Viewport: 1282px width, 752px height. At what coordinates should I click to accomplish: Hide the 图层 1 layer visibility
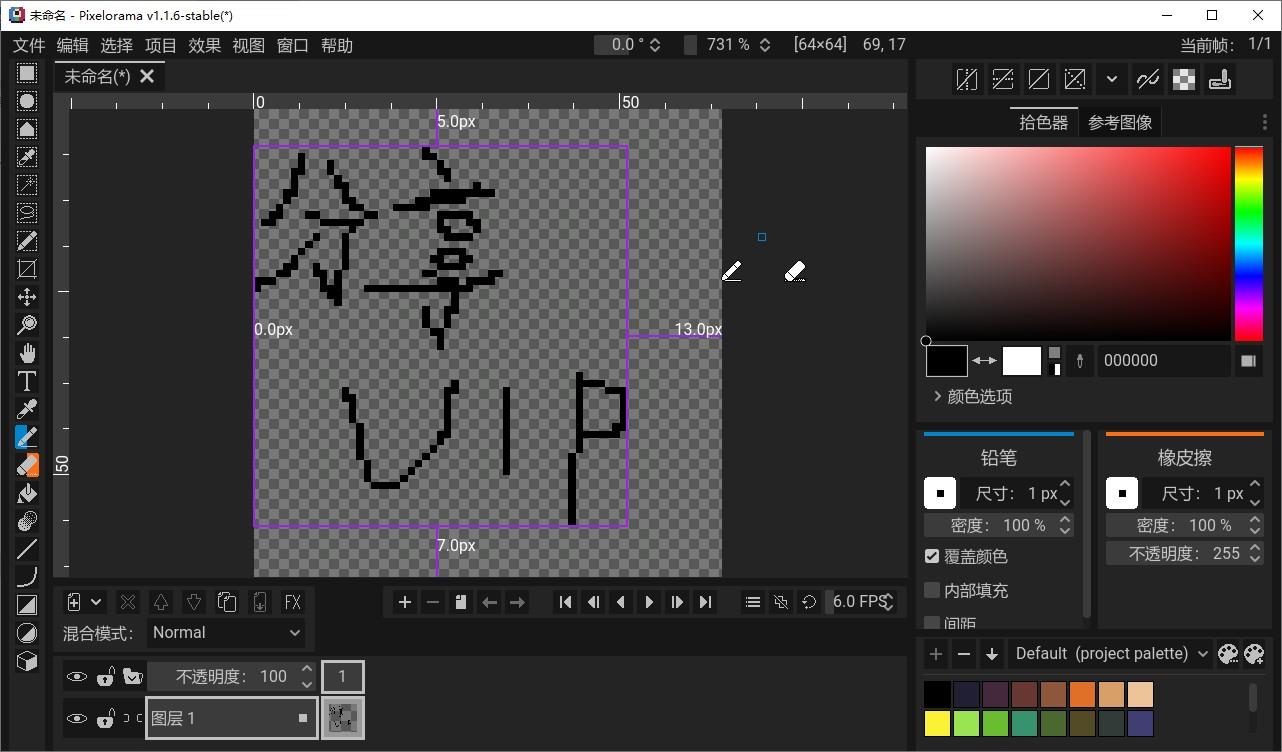tap(77, 718)
